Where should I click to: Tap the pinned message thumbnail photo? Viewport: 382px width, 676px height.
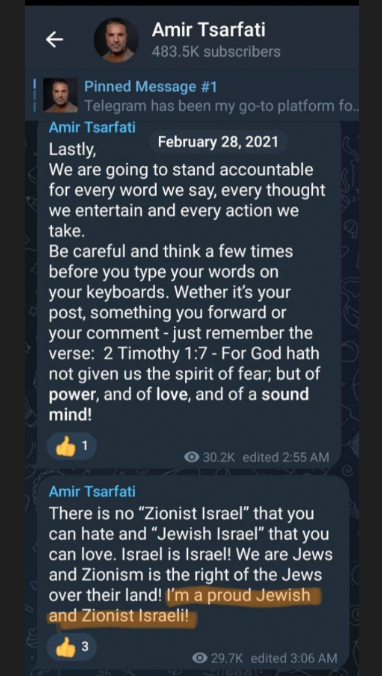61,95
